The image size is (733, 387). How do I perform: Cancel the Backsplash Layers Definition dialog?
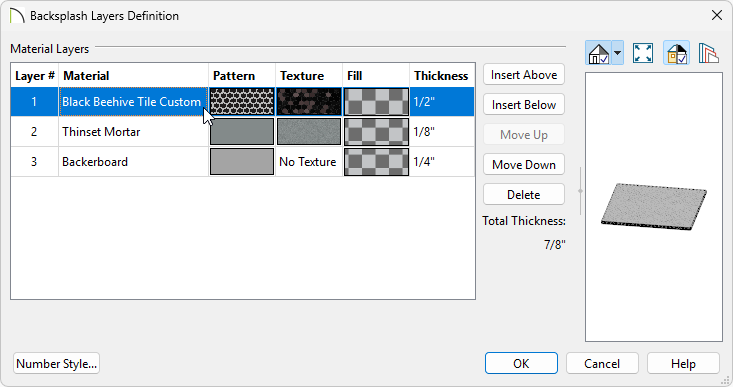pos(602,363)
